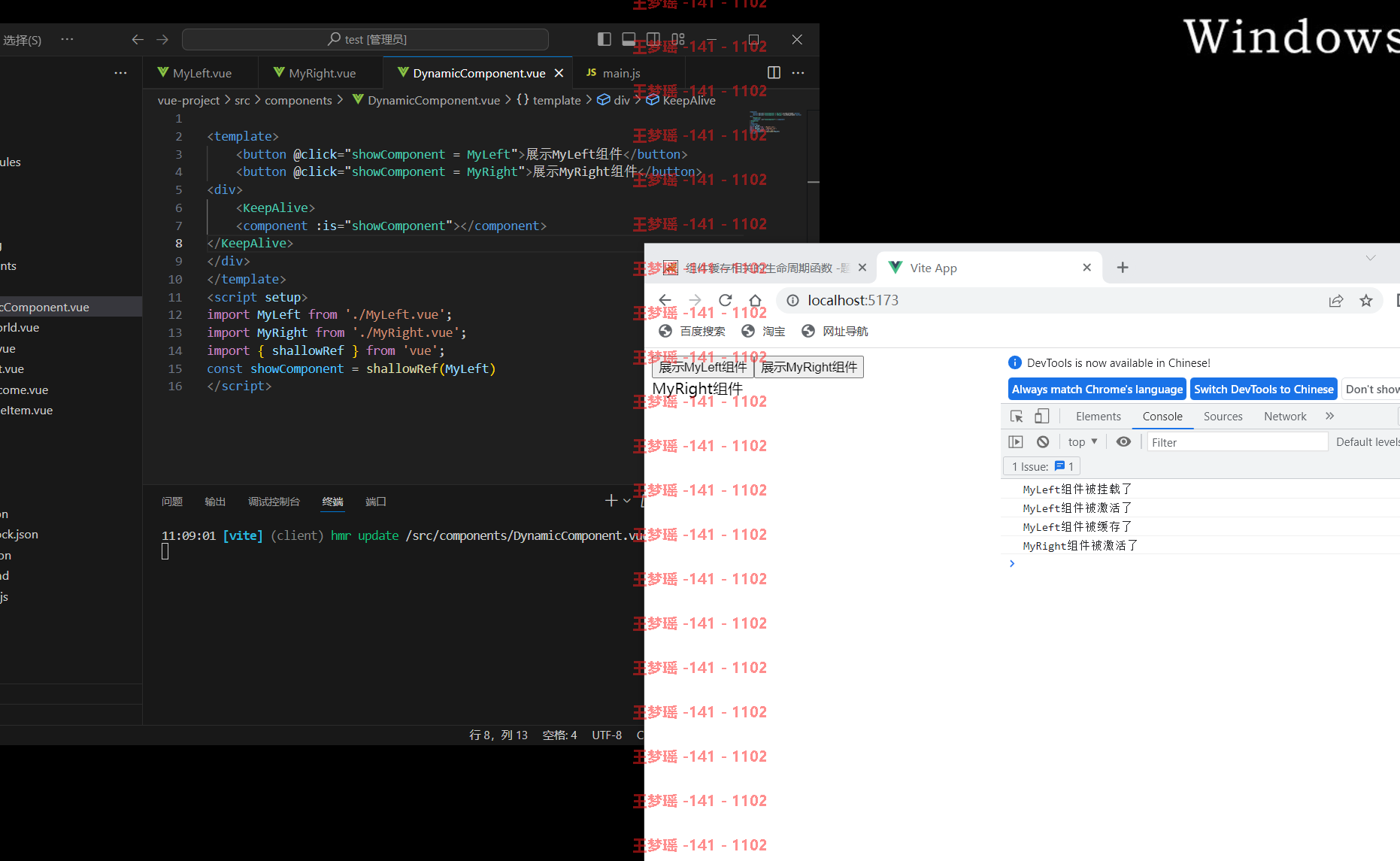This screenshot has height=861, width=1400.
Task: Click 'Switch DevTools to Chinese' button
Action: click(x=1264, y=390)
